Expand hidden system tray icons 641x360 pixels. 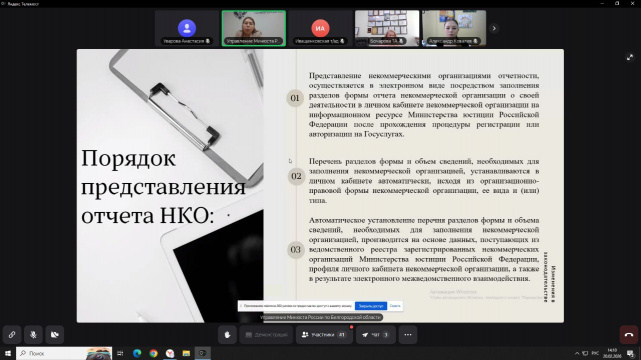(577, 353)
